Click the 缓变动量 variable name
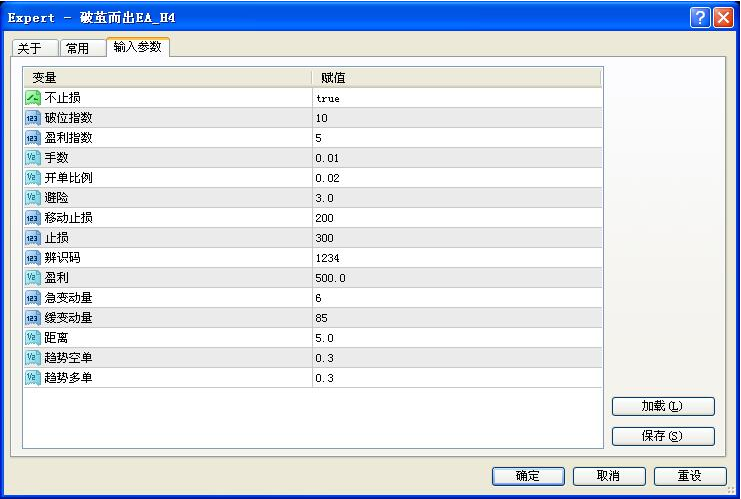The width and height of the screenshot is (741, 499). coord(69,318)
